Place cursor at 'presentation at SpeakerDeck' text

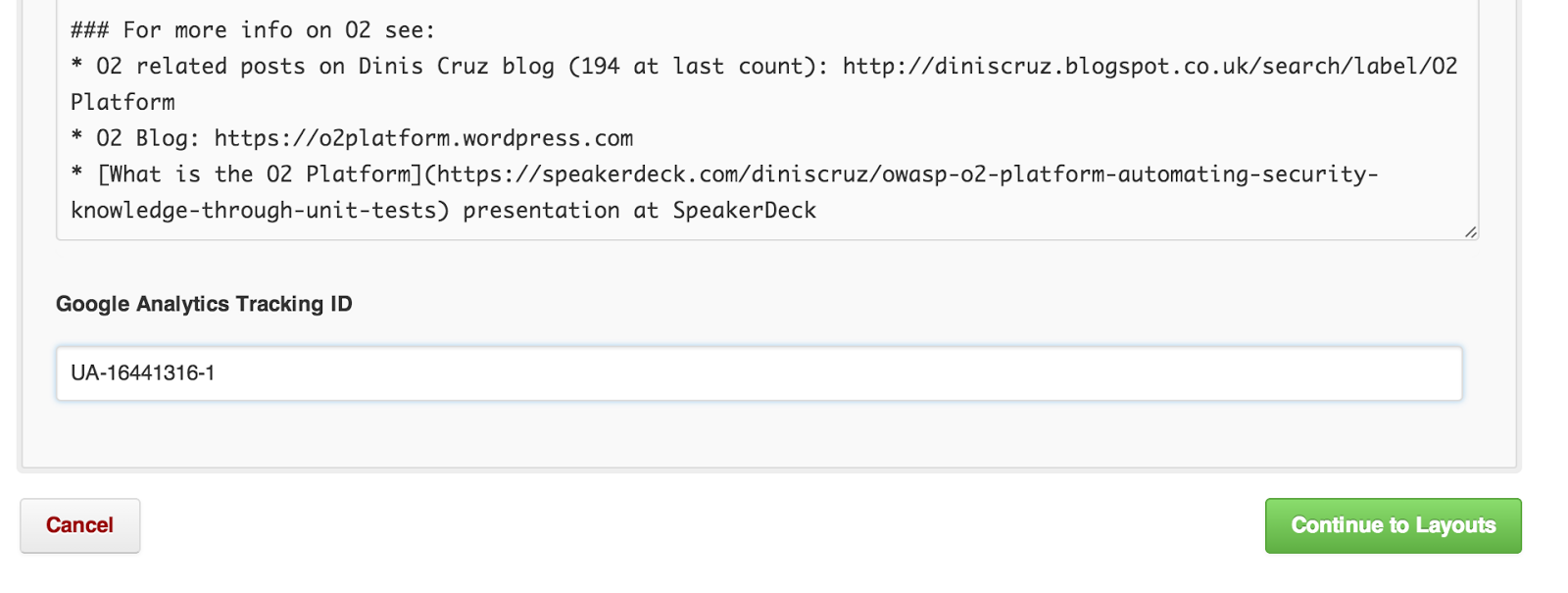[639, 211]
